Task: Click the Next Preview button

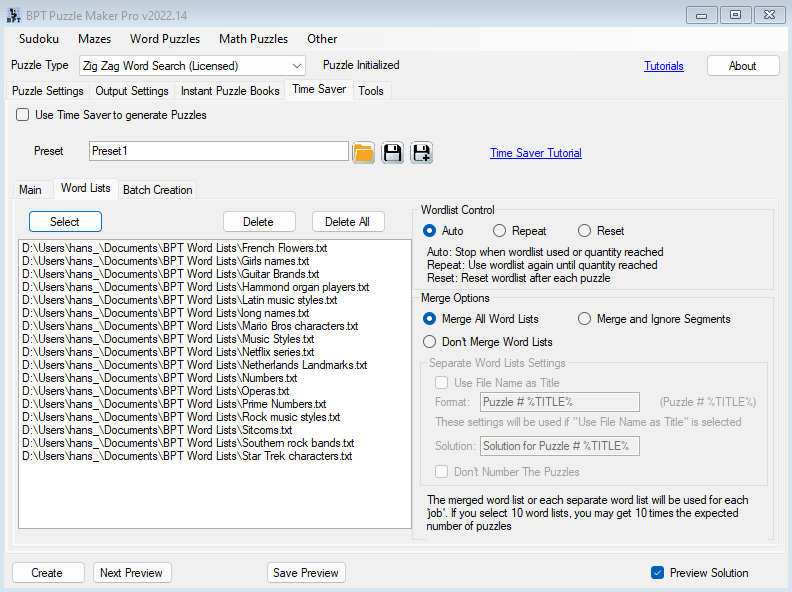Action: click(x=132, y=573)
